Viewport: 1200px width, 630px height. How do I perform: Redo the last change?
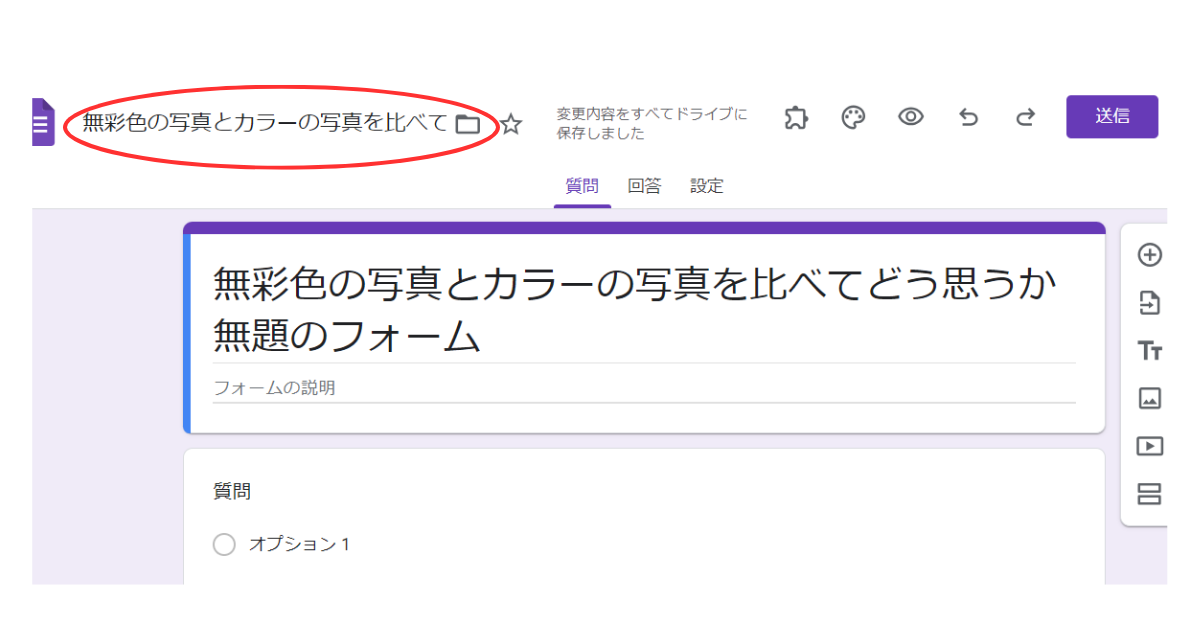(1024, 117)
